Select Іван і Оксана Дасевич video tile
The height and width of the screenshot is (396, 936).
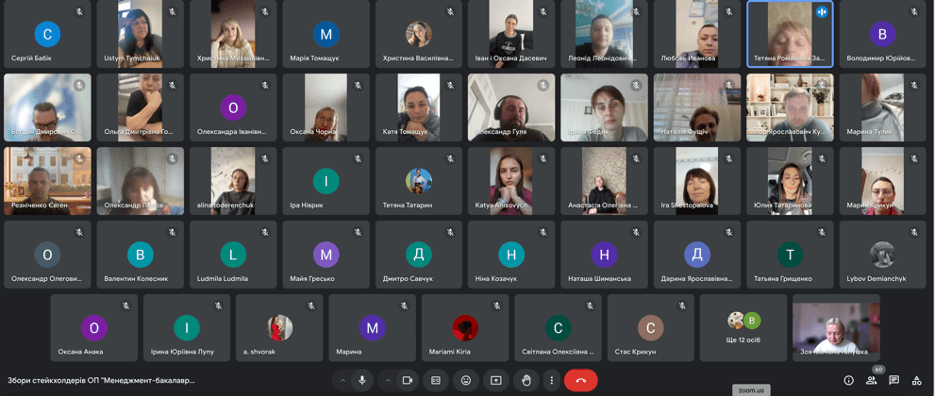point(512,34)
